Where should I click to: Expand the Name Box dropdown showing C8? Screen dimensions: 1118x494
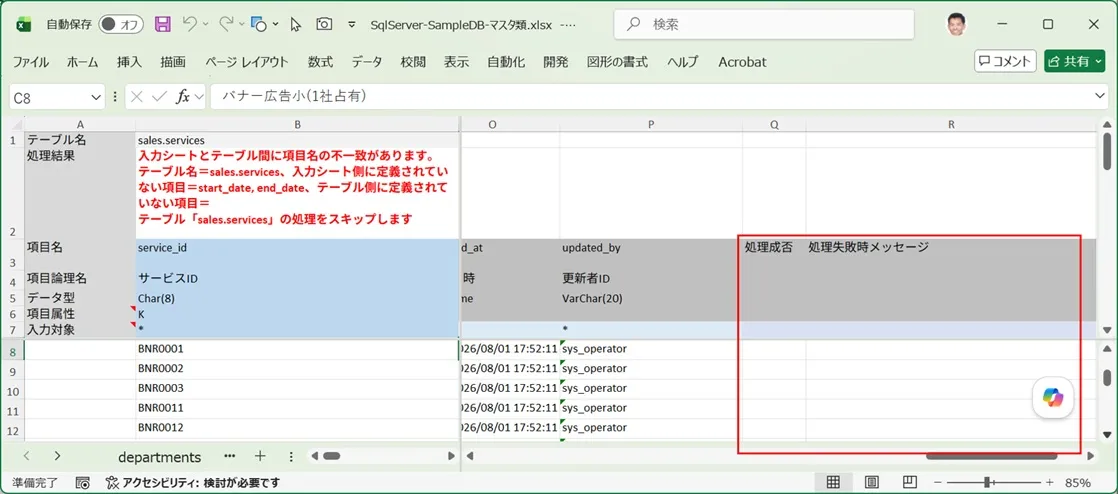pyautogui.click(x=97, y=97)
